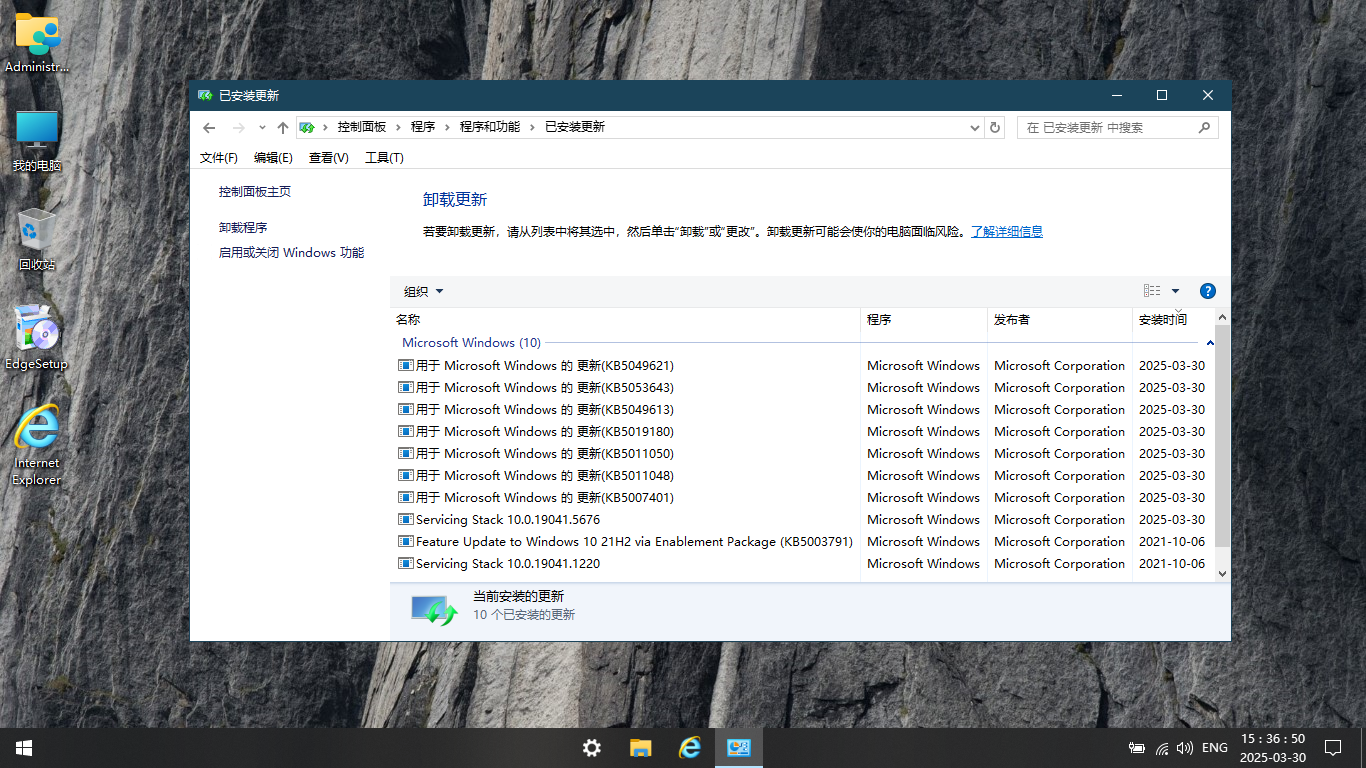Expand the address bar history dropdown
This screenshot has height=768, width=1366.
pos(975,128)
